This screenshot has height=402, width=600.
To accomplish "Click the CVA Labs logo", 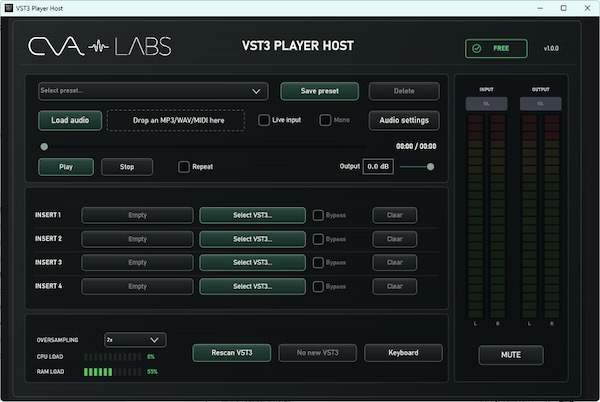I will (100, 46).
